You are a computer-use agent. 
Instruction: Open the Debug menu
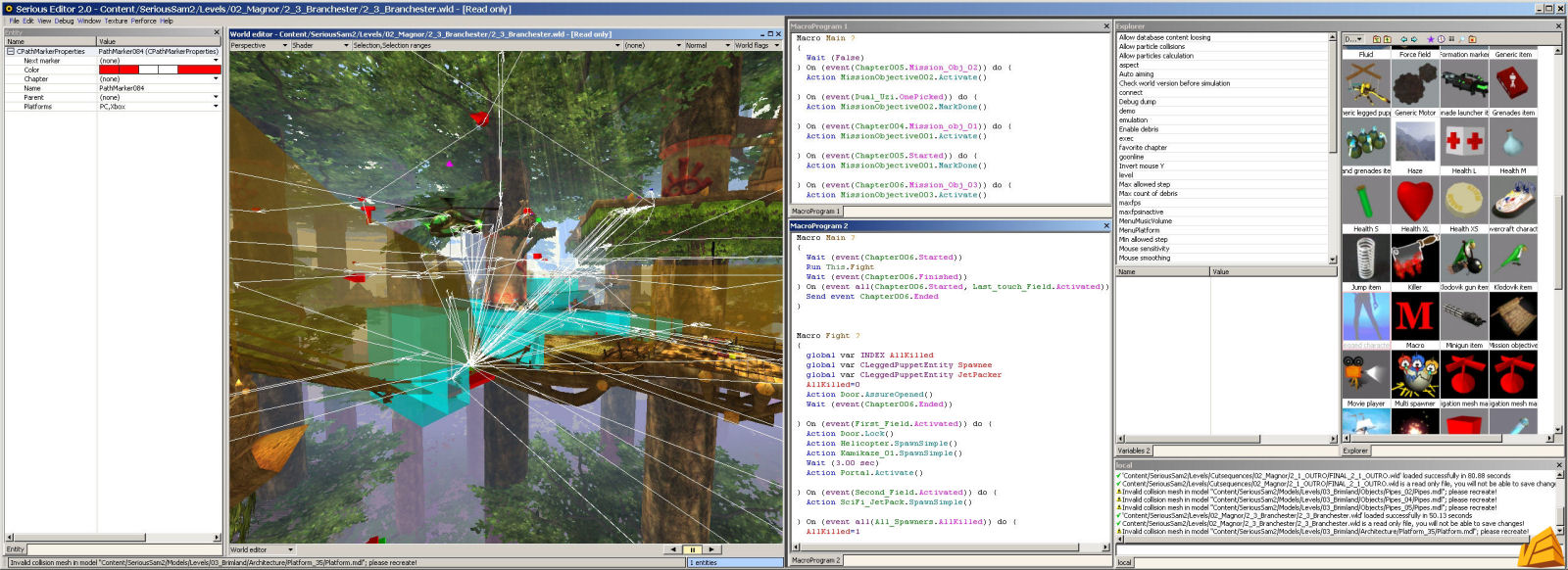64,21
